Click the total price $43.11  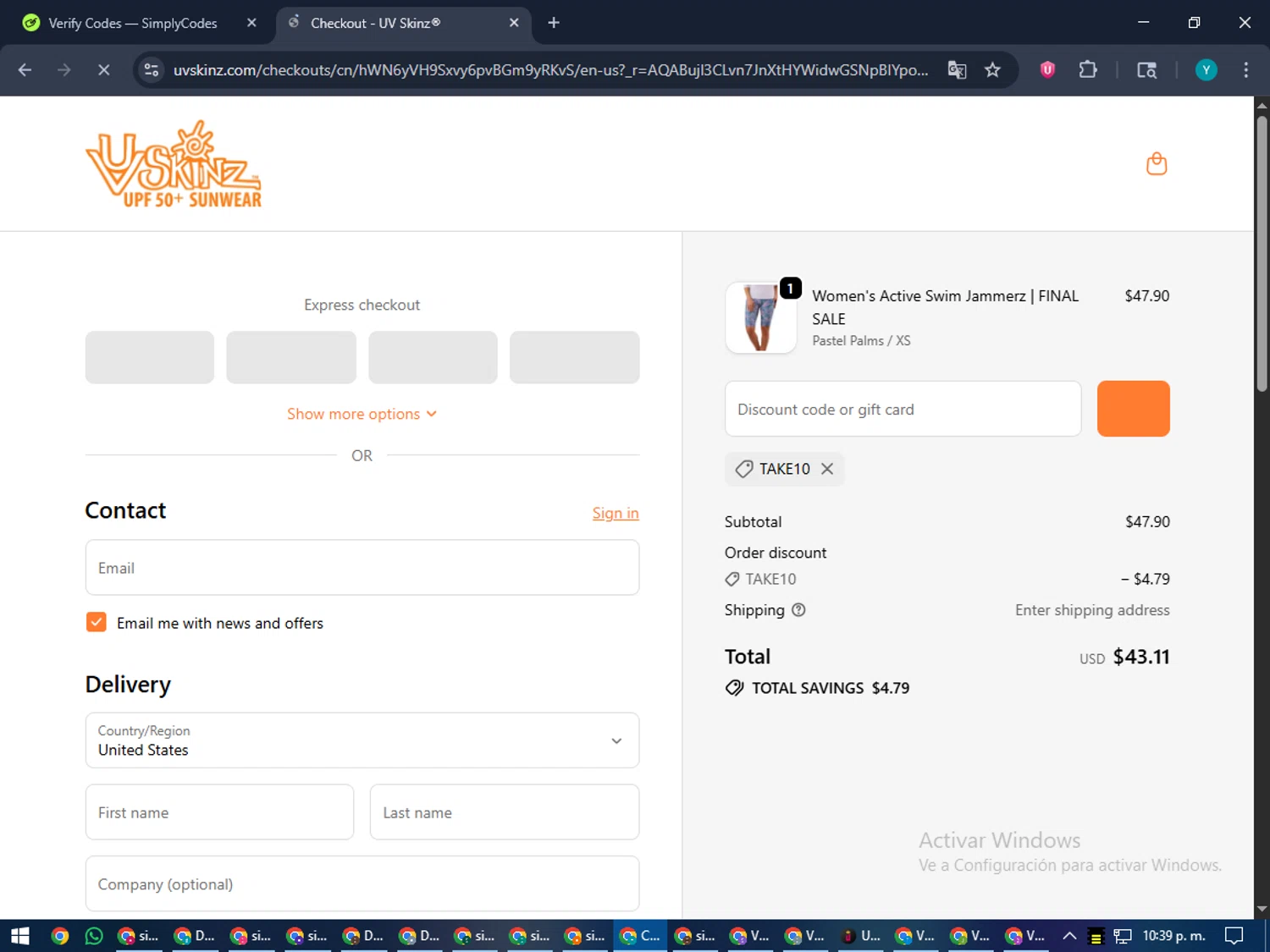point(1140,657)
